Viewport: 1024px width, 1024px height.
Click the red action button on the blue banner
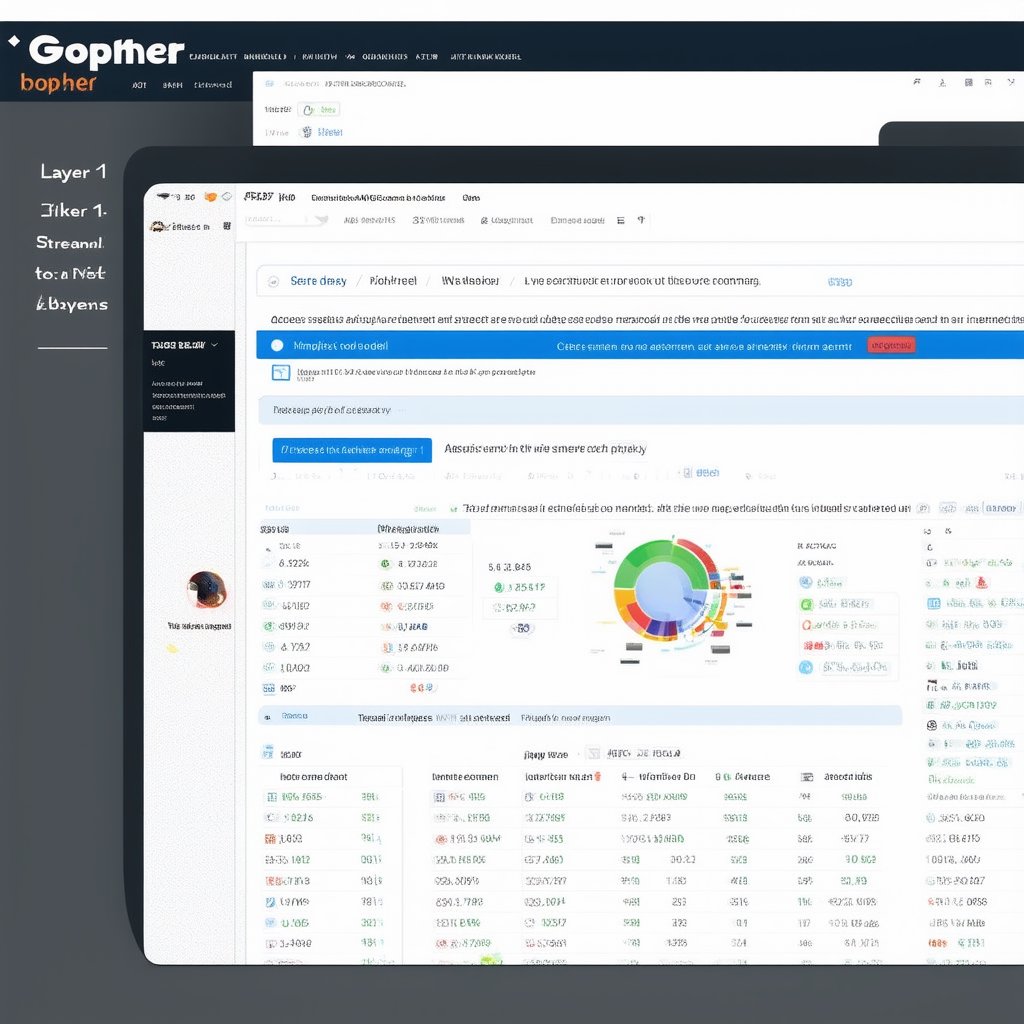(x=890, y=343)
